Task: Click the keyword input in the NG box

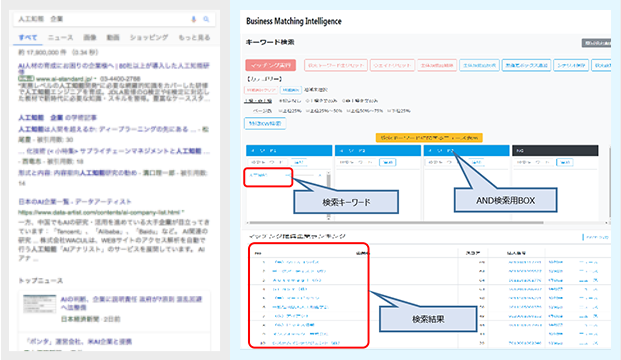Action: tap(533, 162)
